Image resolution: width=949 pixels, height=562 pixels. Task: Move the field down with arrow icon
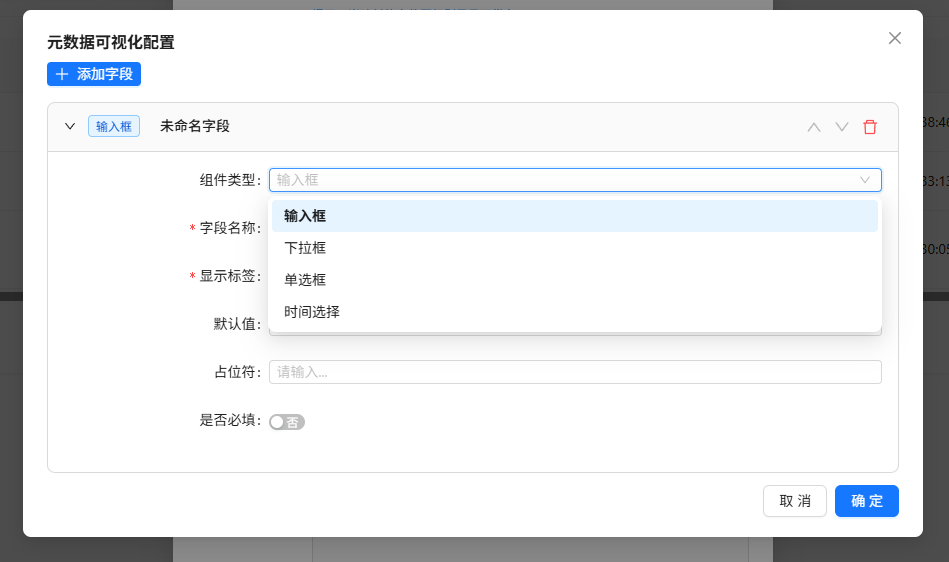pos(842,127)
